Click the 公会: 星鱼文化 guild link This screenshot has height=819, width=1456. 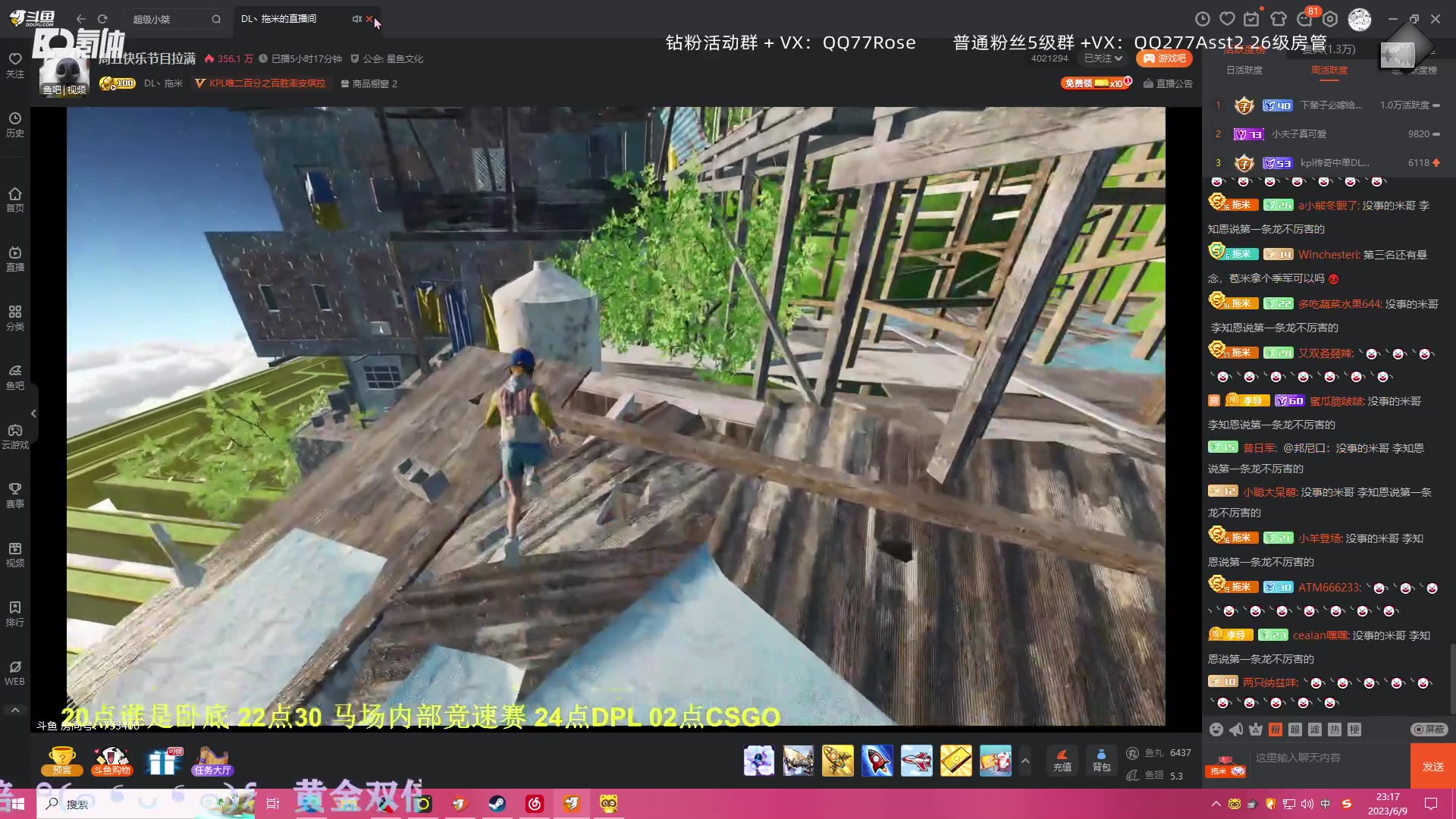[387, 58]
